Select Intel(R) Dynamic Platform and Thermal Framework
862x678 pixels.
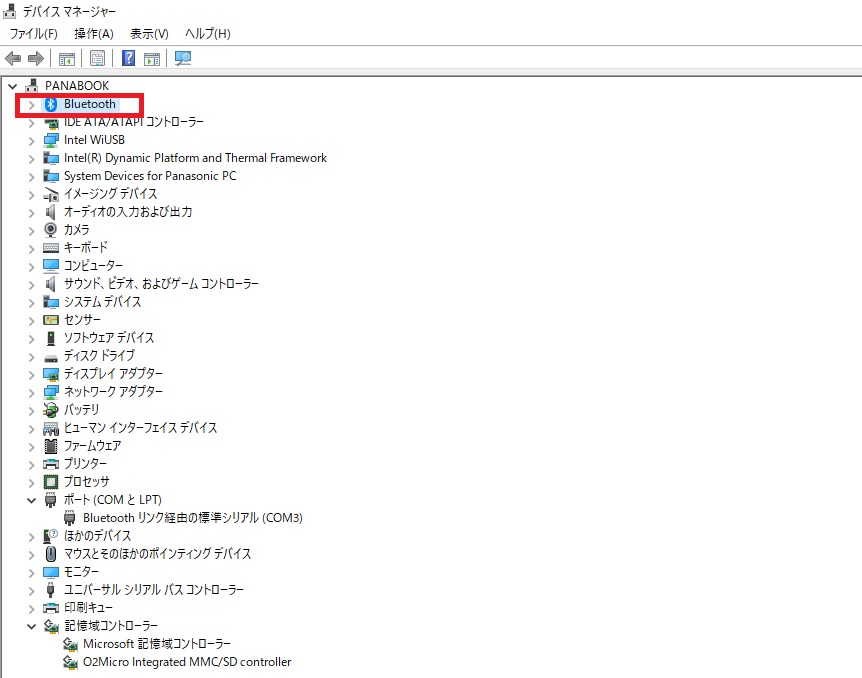click(x=195, y=158)
